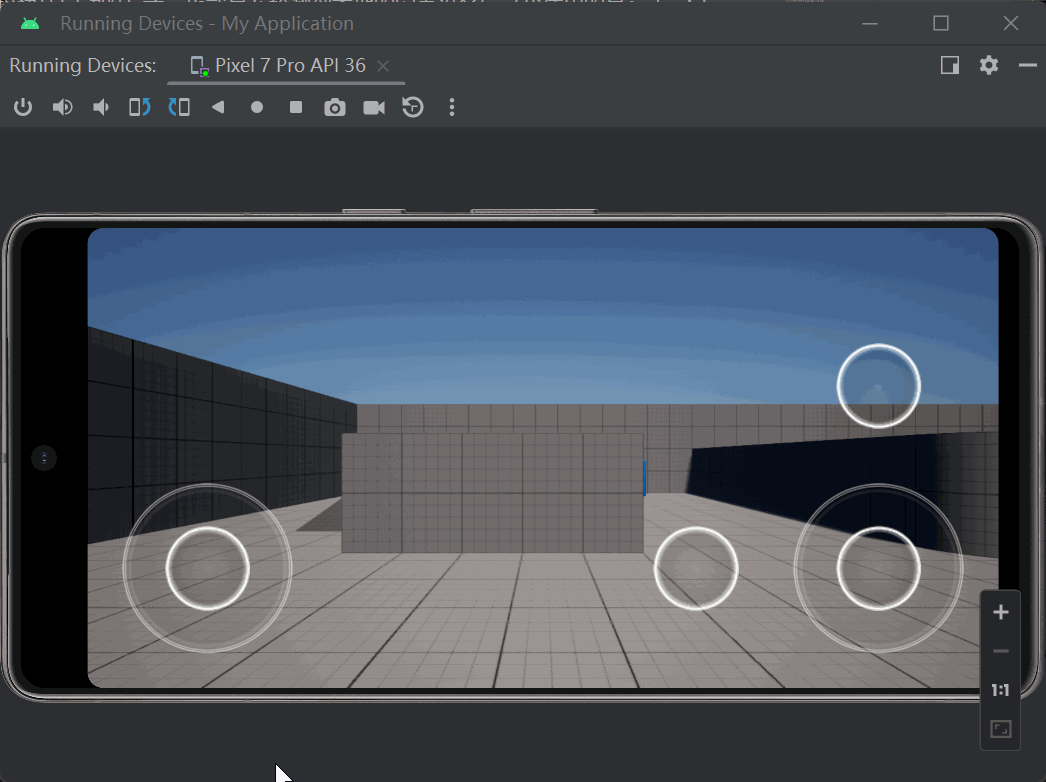This screenshot has height=782, width=1046.
Task: Open the extended controls three-dot menu
Action: pyautogui.click(x=452, y=107)
